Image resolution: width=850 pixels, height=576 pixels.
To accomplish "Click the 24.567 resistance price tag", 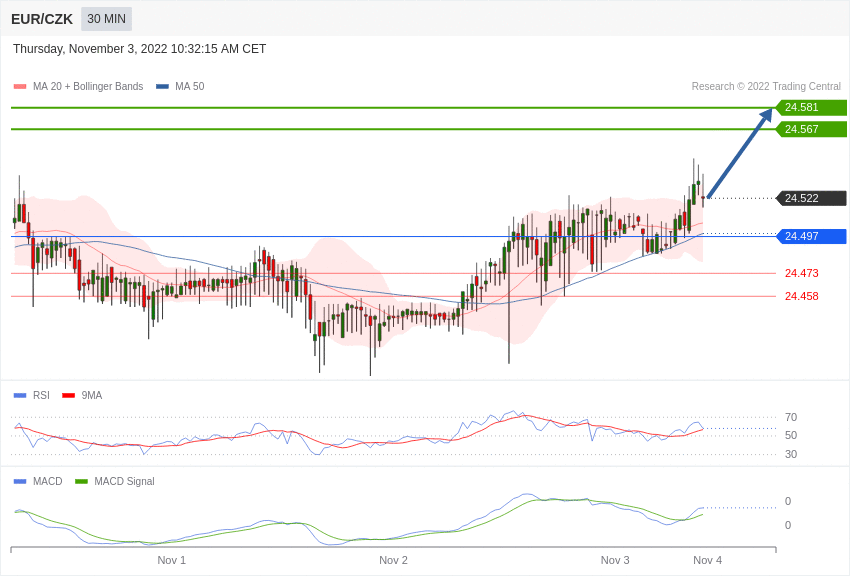I will click(x=811, y=129).
